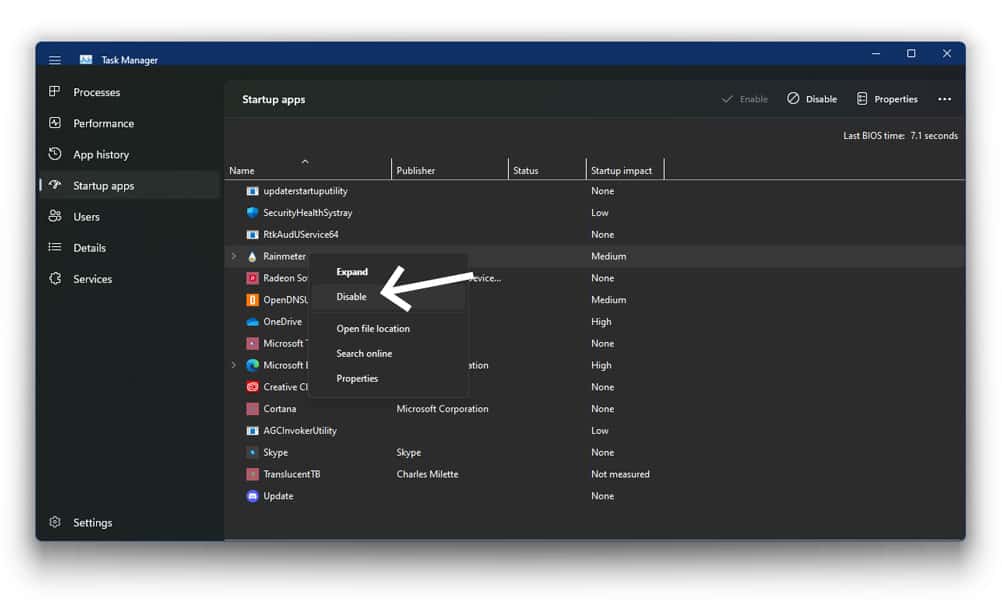1002x600 pixels.
Task: Select the Skype startup entry
Action: (594, 452)
